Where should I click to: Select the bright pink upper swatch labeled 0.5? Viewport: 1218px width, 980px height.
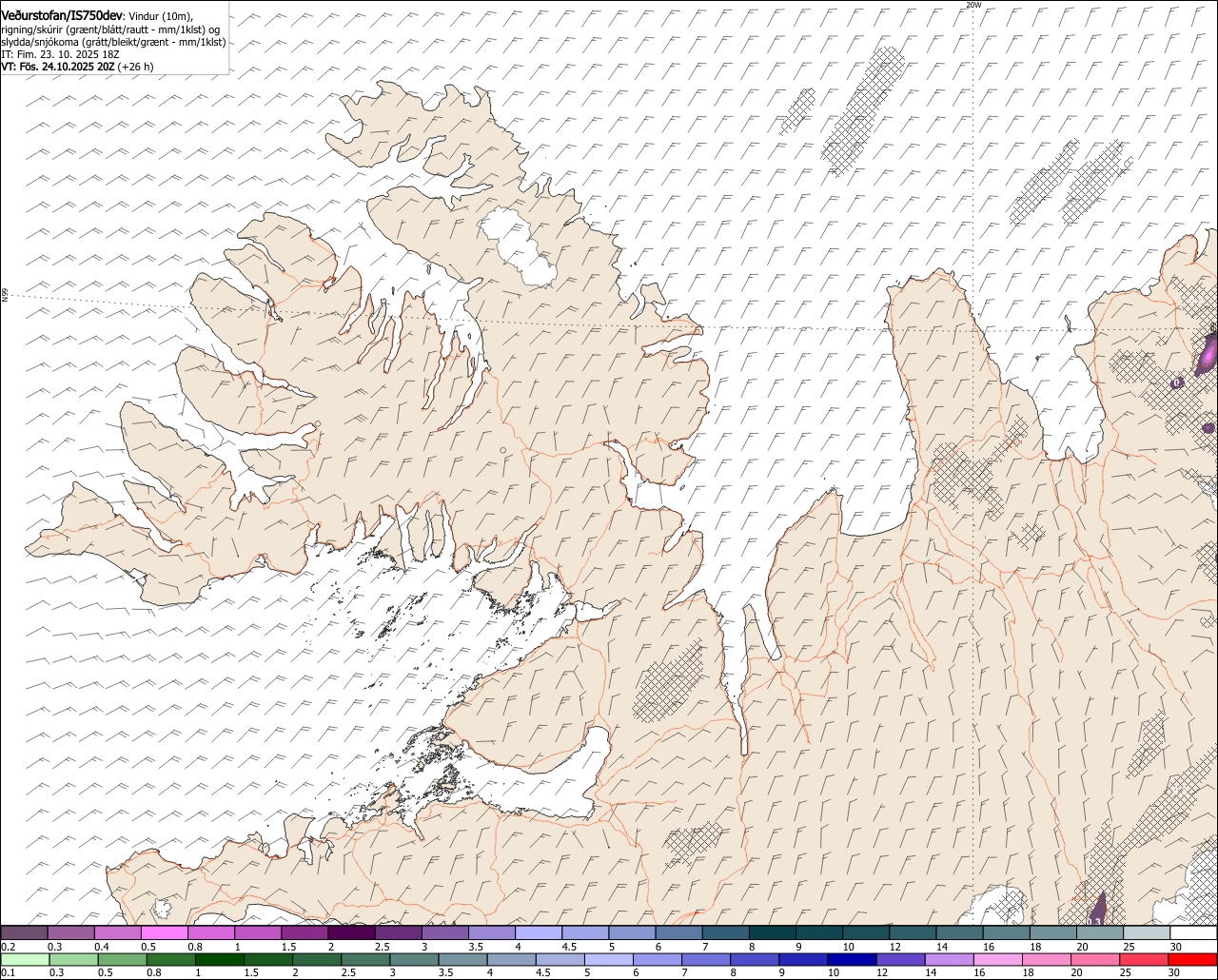pos(164,932)
